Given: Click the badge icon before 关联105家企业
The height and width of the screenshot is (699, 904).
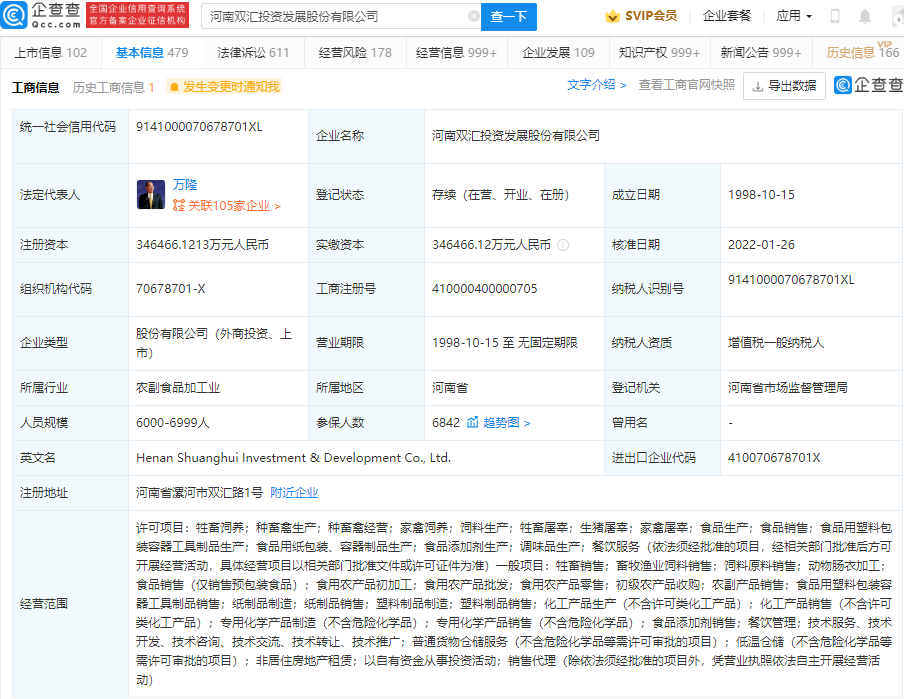Looking at the screenshot, I should (178, 204).
